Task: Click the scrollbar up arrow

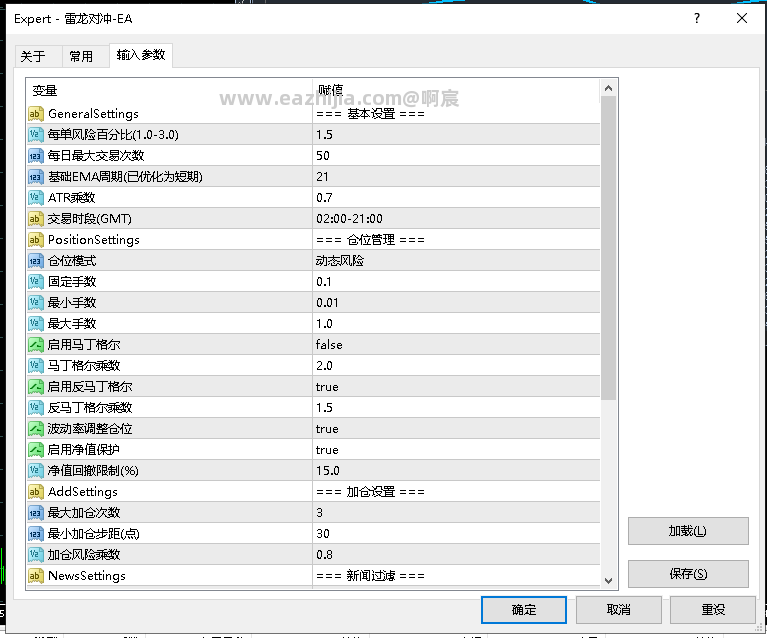Action: click(609, 88)
